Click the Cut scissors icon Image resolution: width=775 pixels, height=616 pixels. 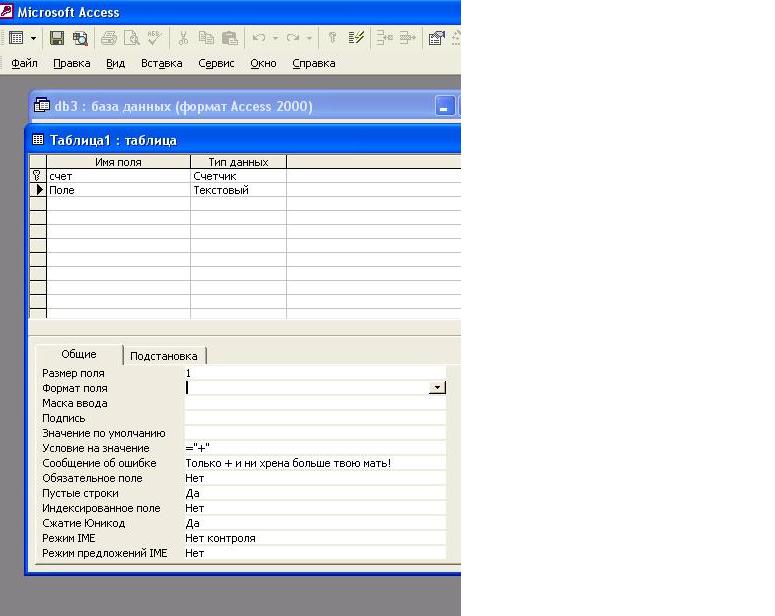coord(183,38)
